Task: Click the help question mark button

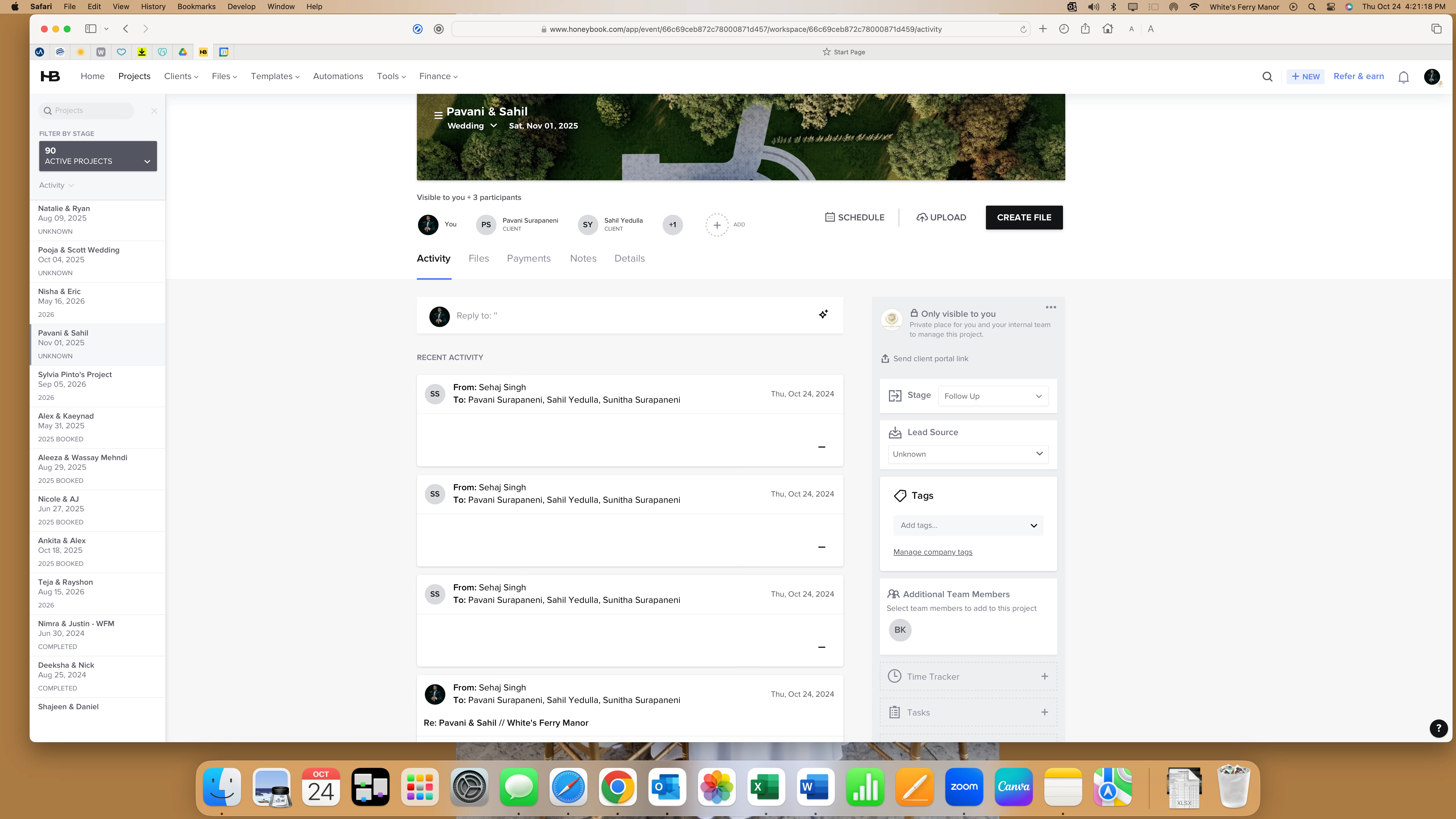Action: (x=1438, y=728)
